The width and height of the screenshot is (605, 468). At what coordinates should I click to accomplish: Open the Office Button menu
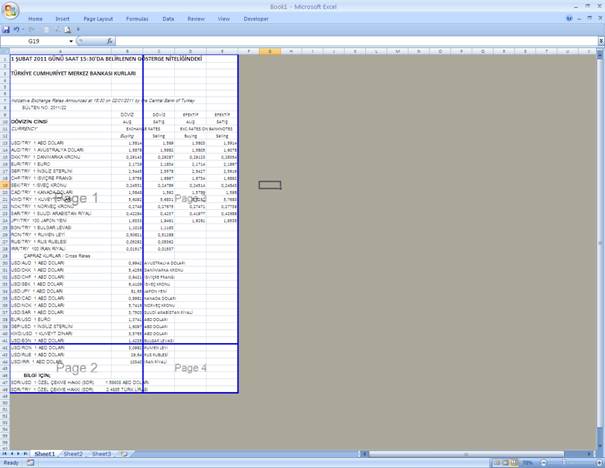click(10, 10)
